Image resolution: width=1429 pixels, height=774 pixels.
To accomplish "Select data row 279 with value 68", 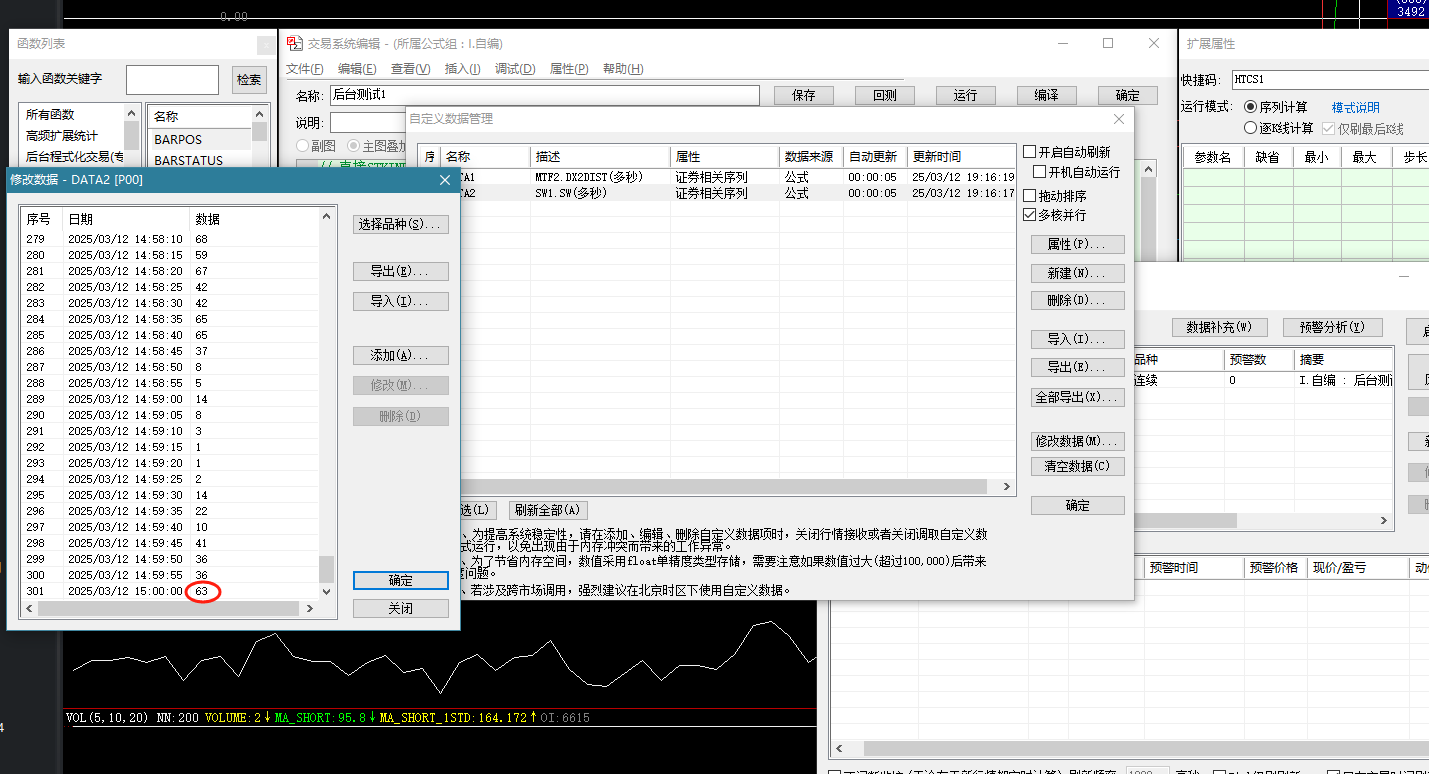I will click(x=170, y=239).
